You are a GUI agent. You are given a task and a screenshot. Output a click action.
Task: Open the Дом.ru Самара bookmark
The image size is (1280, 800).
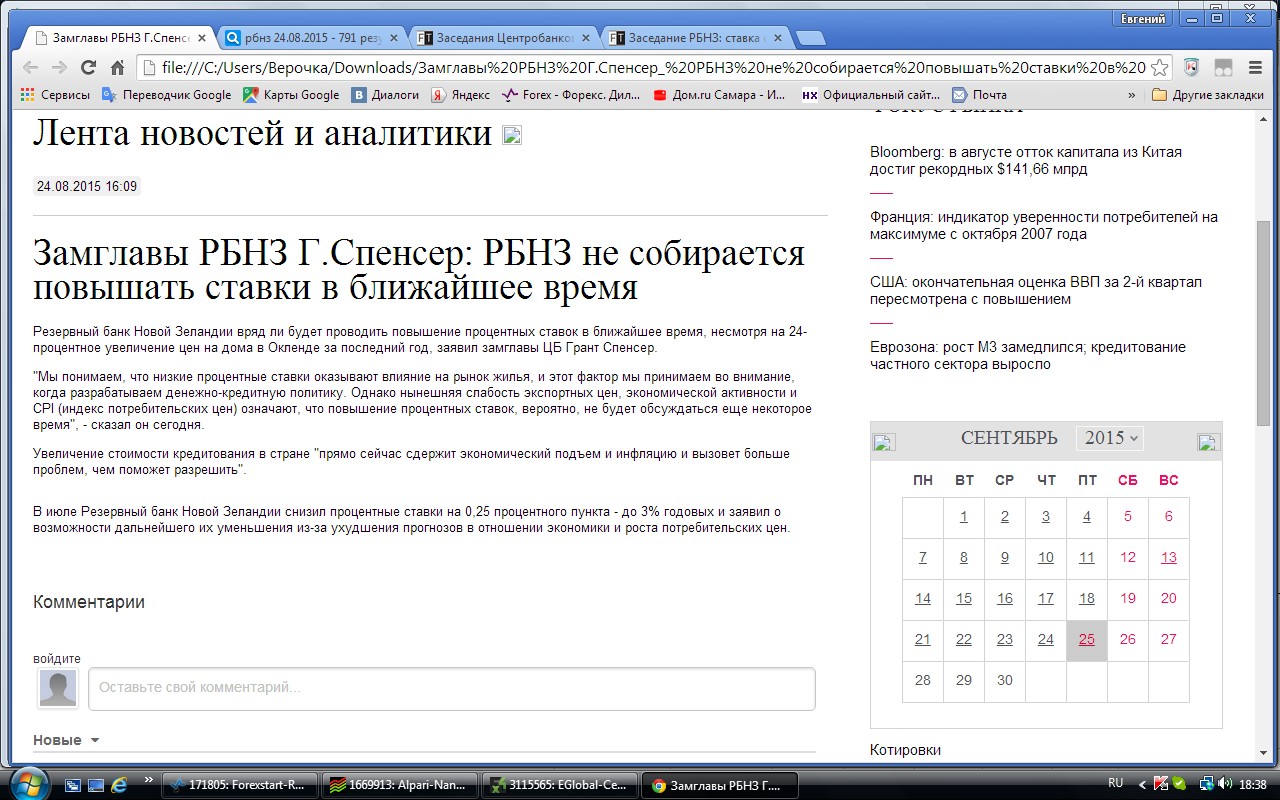tap(719, 95)
